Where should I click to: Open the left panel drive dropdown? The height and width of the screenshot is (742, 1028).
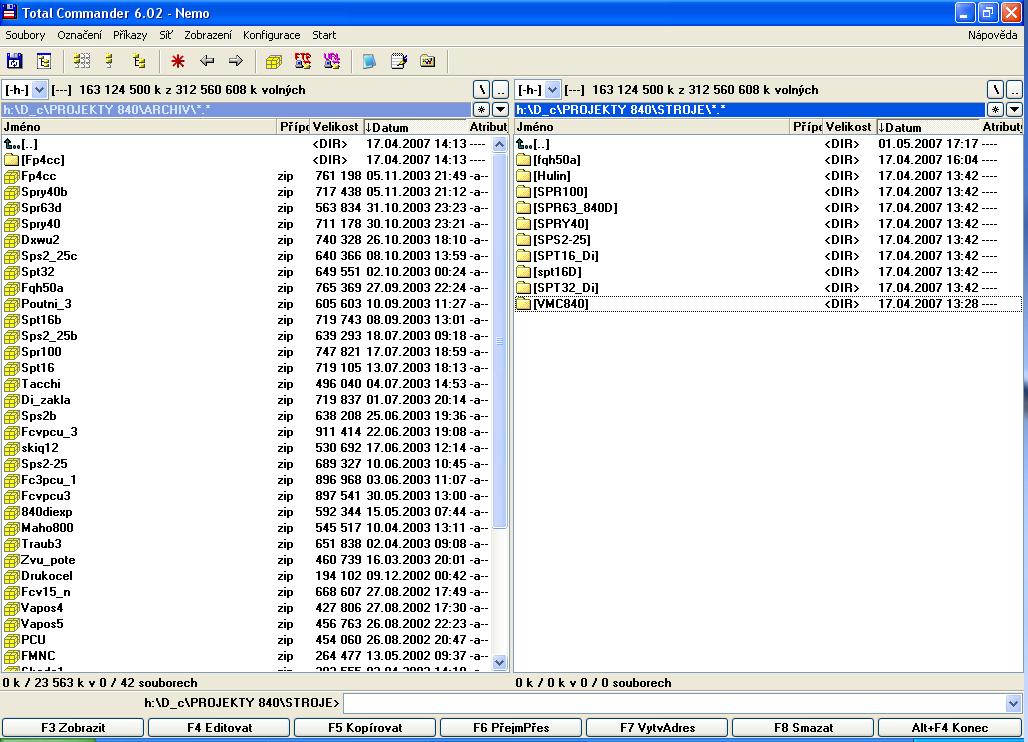(40, 90)
